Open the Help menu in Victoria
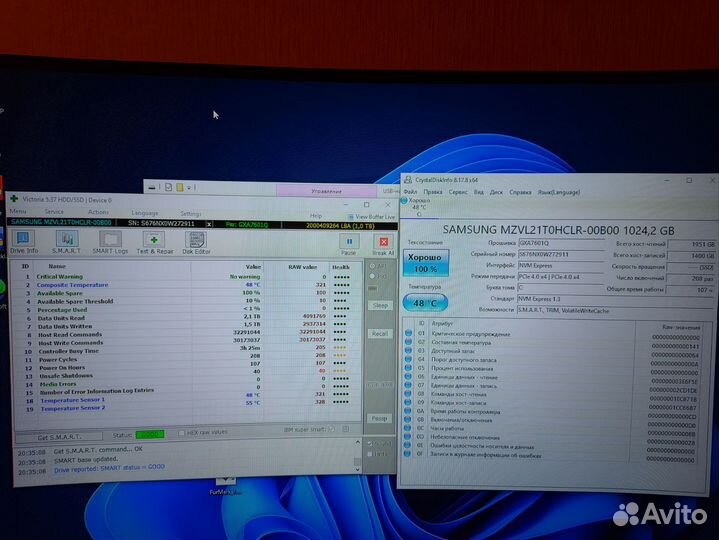 [x=315, y=215]
